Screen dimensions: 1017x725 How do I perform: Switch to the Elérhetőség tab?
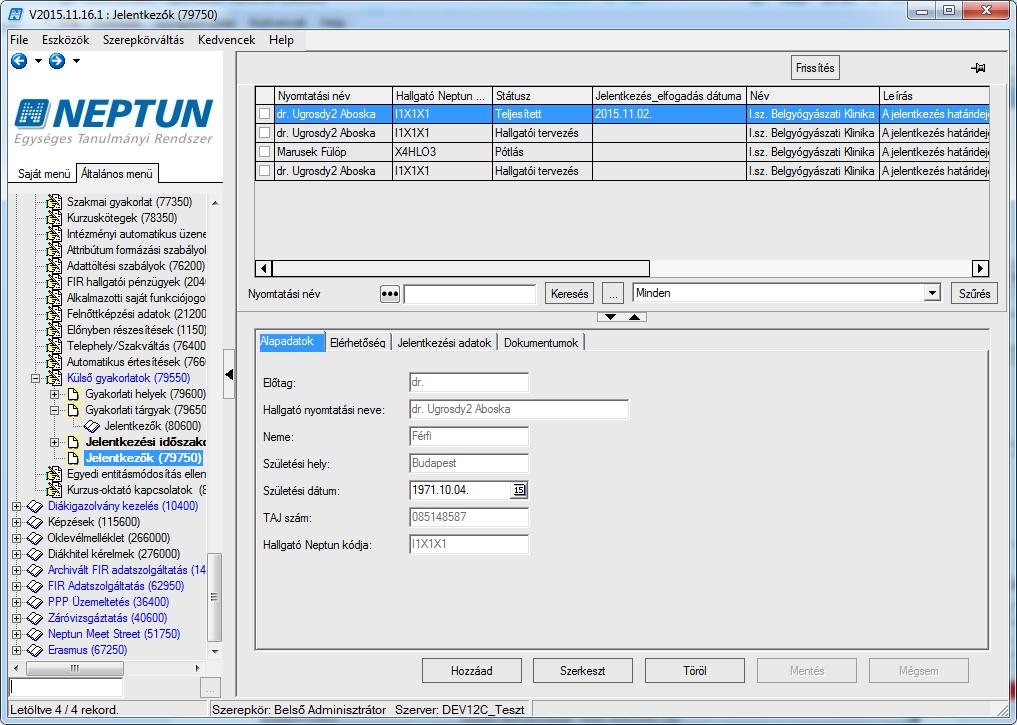pos(357,343)
